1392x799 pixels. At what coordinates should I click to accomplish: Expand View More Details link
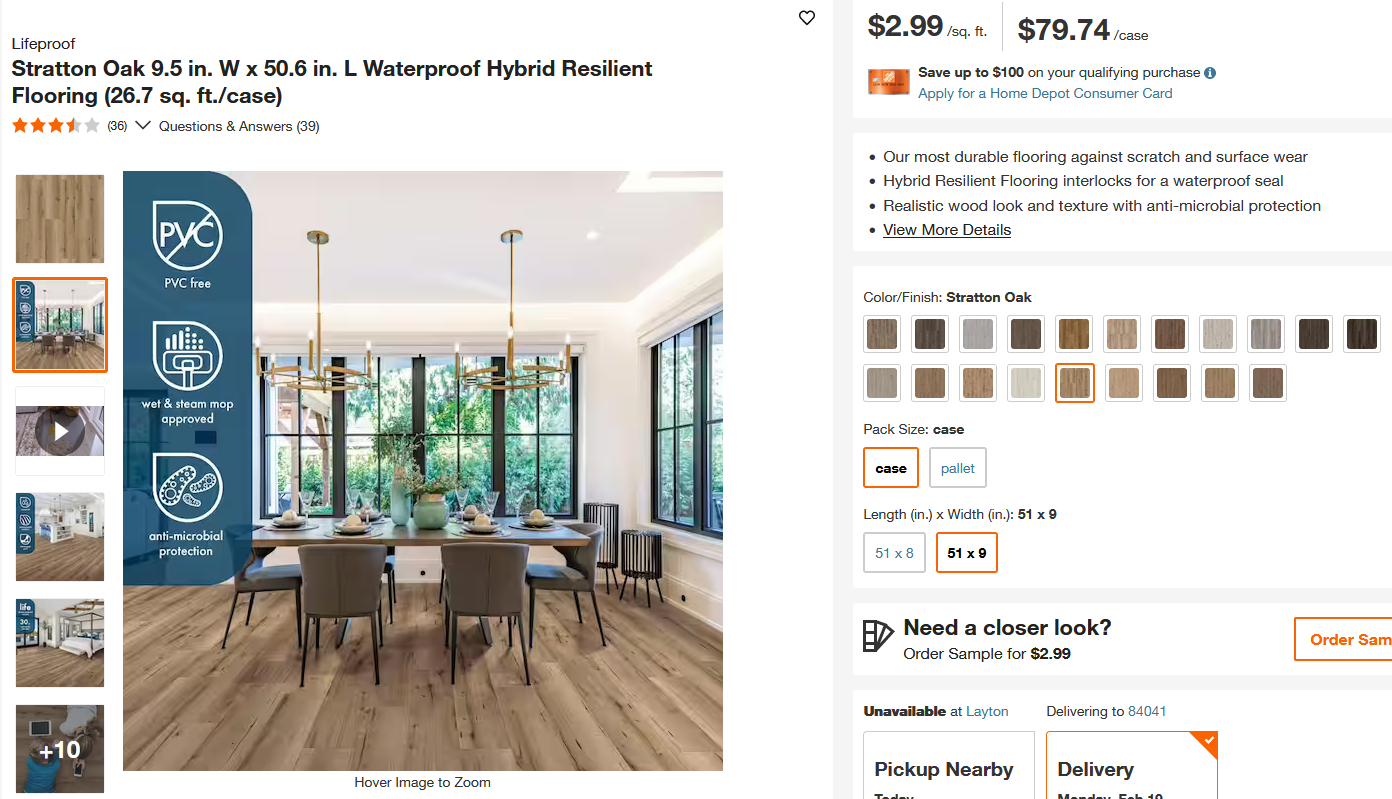click(x=947, y=230)
